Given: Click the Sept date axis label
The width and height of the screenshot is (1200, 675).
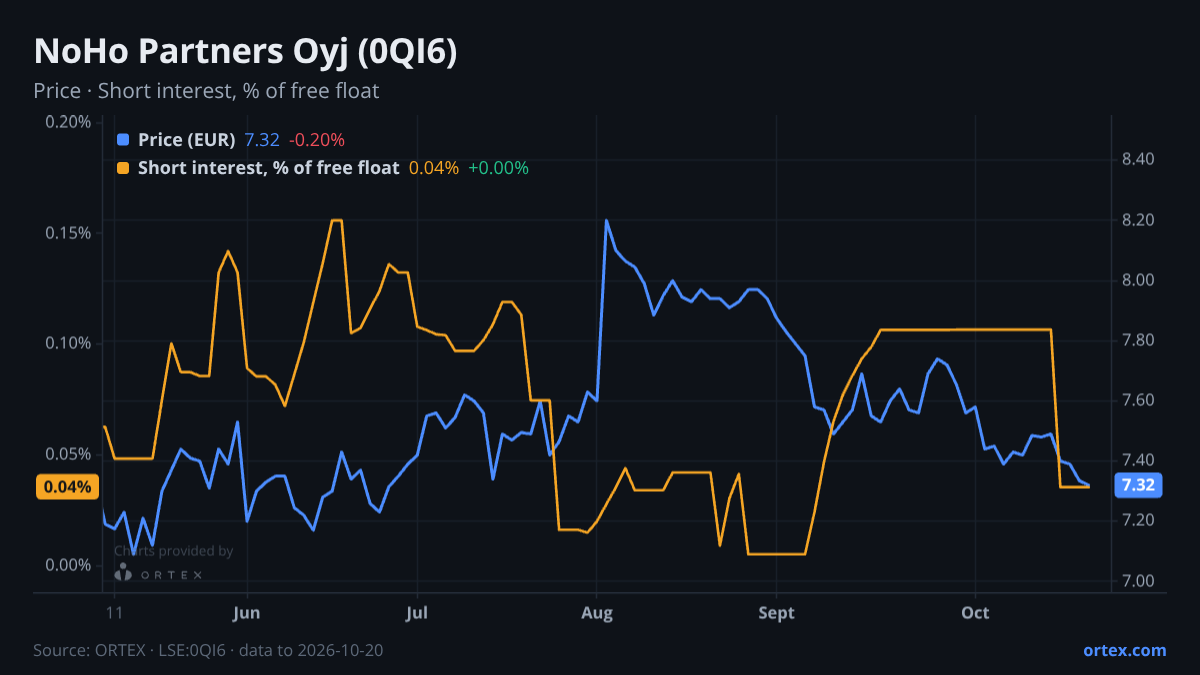Looking at the screenshot, I should pos(777,612).
